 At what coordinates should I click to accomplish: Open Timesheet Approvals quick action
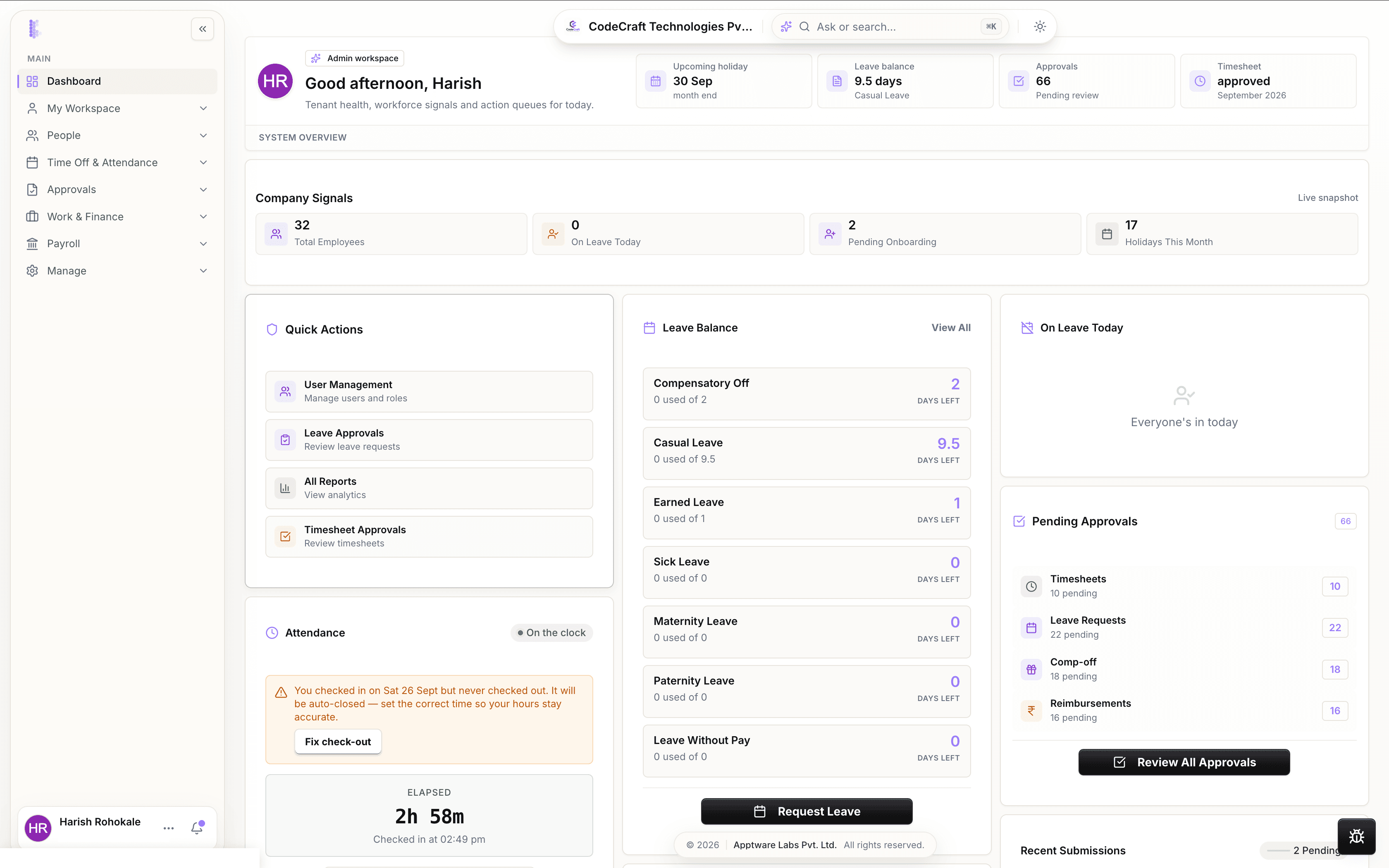(x=429, y=536)
